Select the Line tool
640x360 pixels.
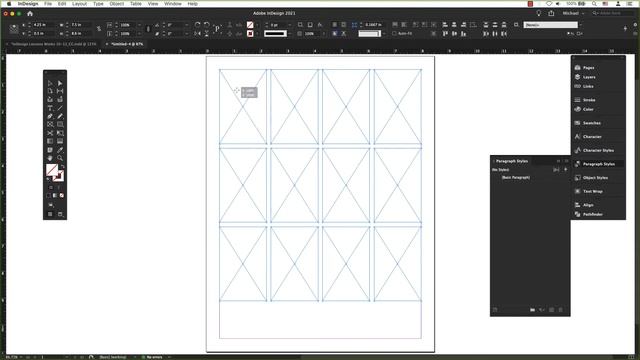point(60,108)
